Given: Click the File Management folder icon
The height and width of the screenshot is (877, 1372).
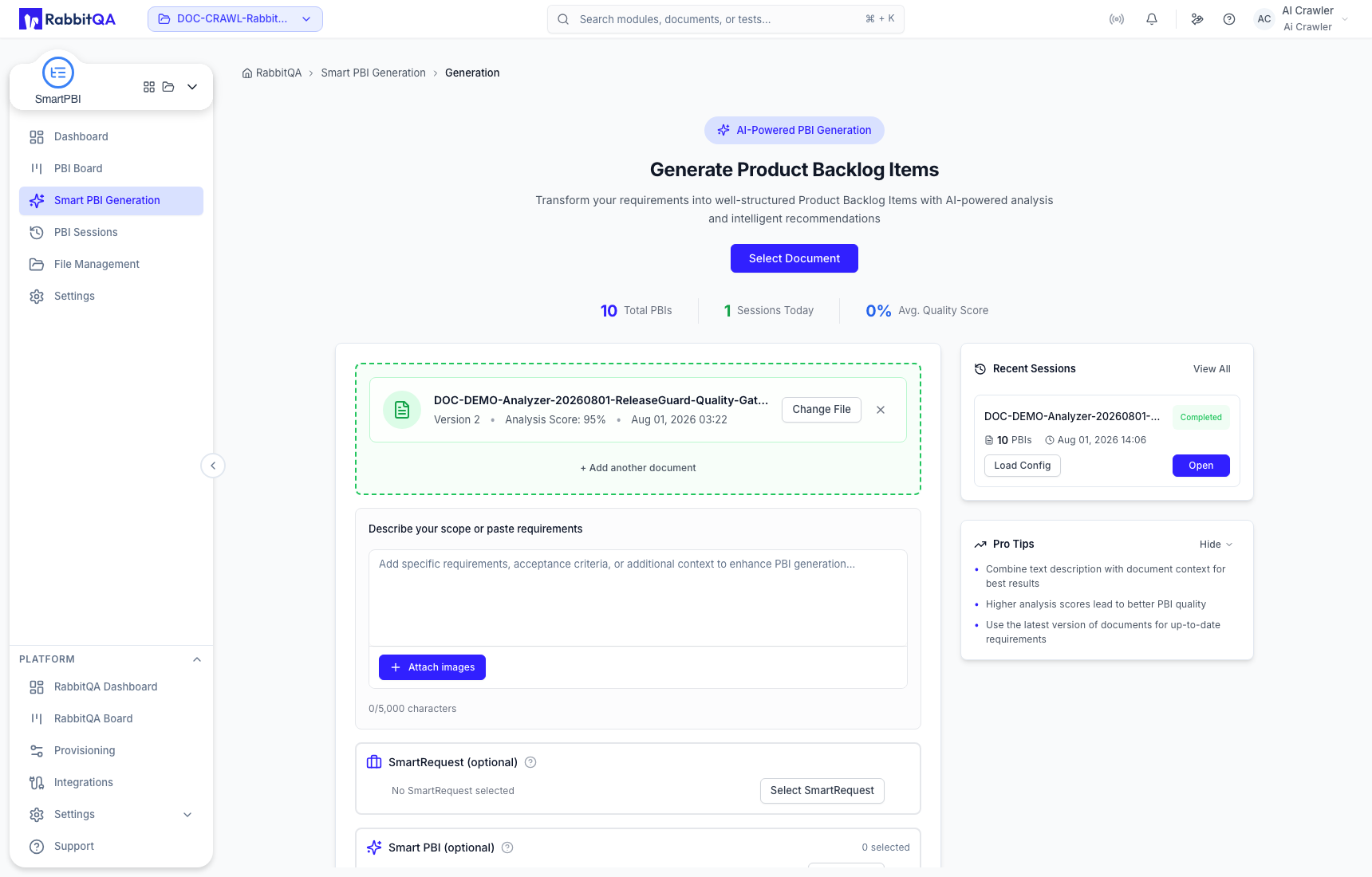Looking at the screenshot, I should (37, 265).
